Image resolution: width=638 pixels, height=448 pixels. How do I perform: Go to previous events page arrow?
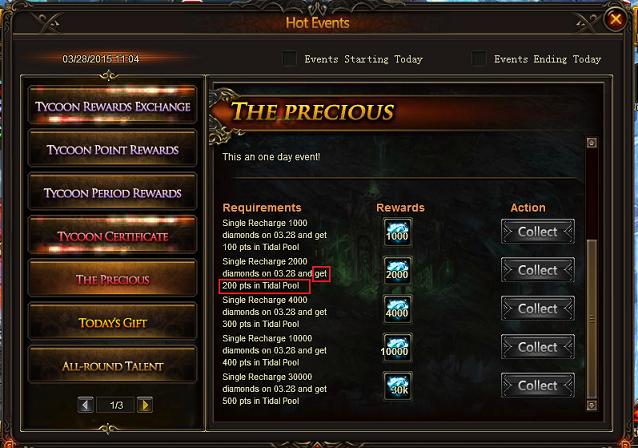click(86, 405)
